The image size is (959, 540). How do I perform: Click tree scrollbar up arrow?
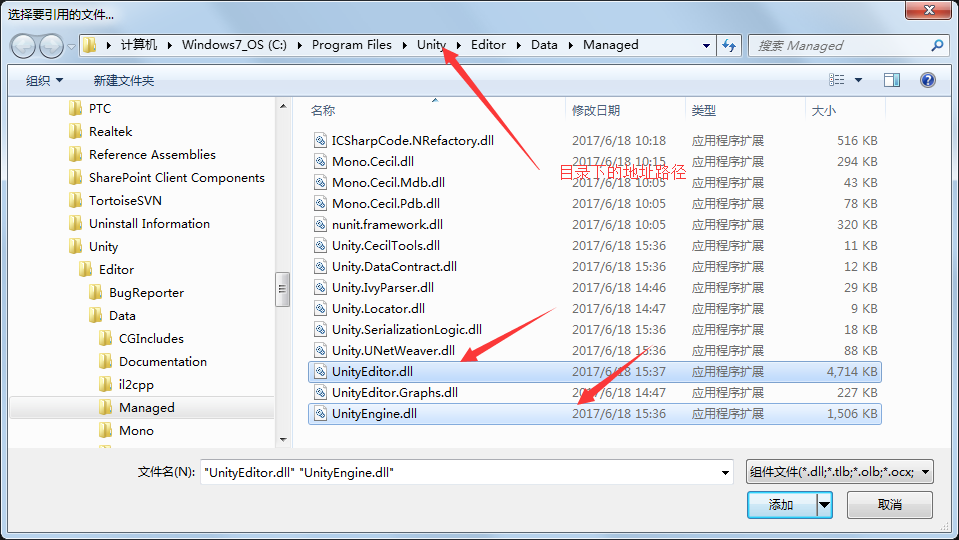[x=283, y=106]
